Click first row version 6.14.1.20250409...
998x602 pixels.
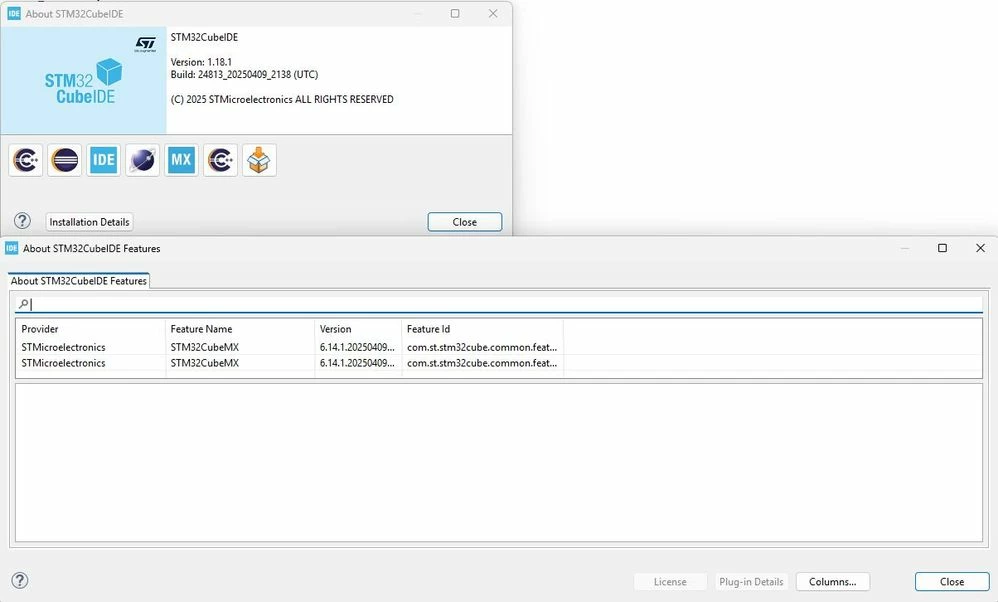click(x=357, y=347)
